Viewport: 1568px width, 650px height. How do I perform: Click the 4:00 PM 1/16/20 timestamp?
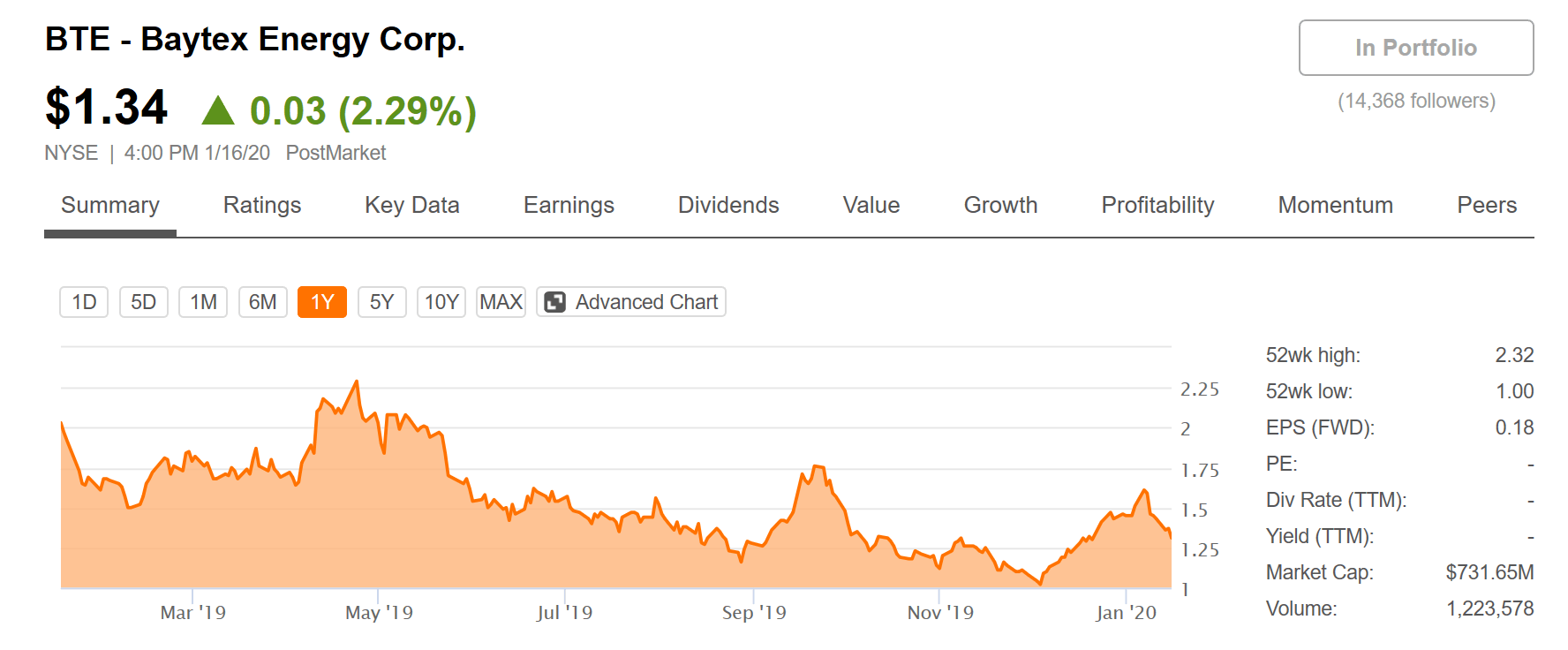(197, 153)
